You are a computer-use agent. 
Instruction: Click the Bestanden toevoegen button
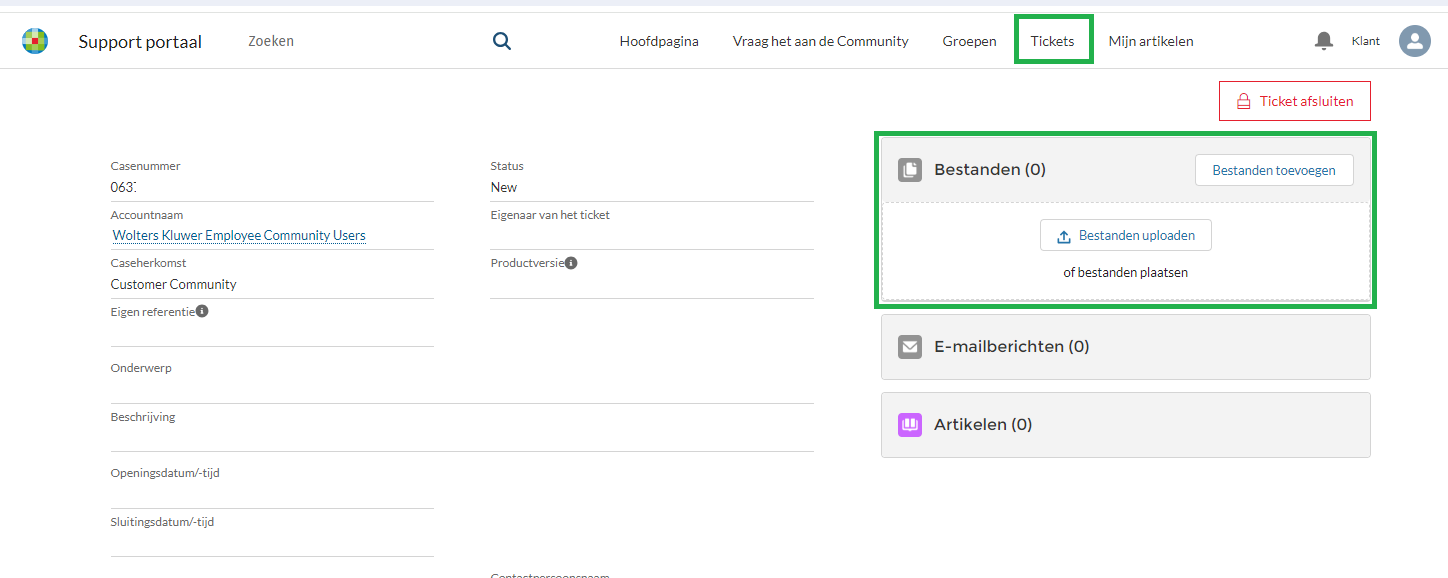[x=1273, y=169]
